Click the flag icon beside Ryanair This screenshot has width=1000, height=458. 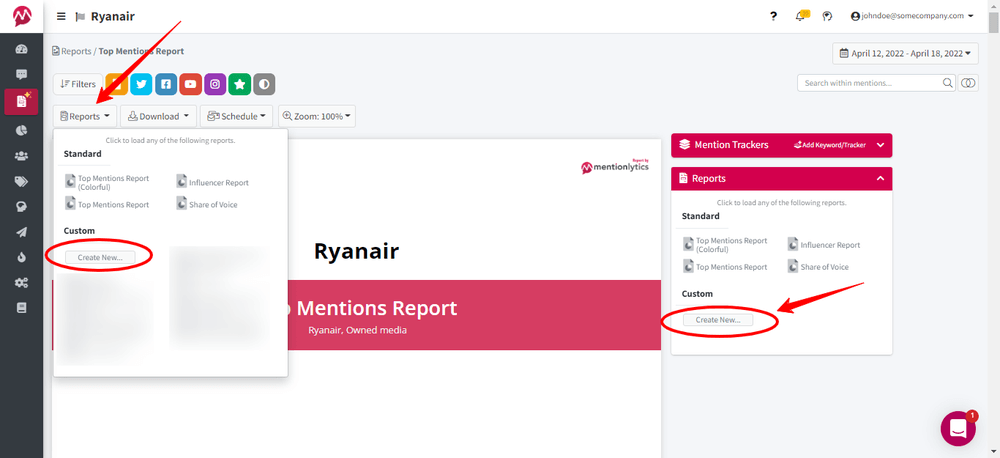coord(80,17)
